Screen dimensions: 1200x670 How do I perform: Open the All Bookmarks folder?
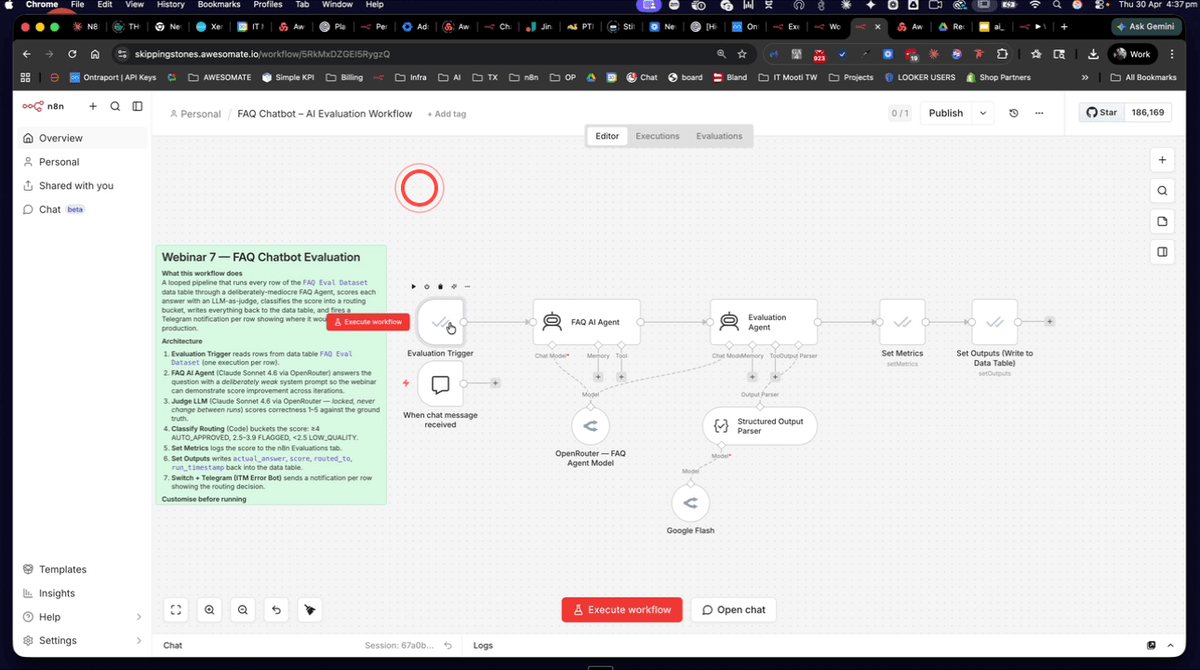(x=1143, y=77)
